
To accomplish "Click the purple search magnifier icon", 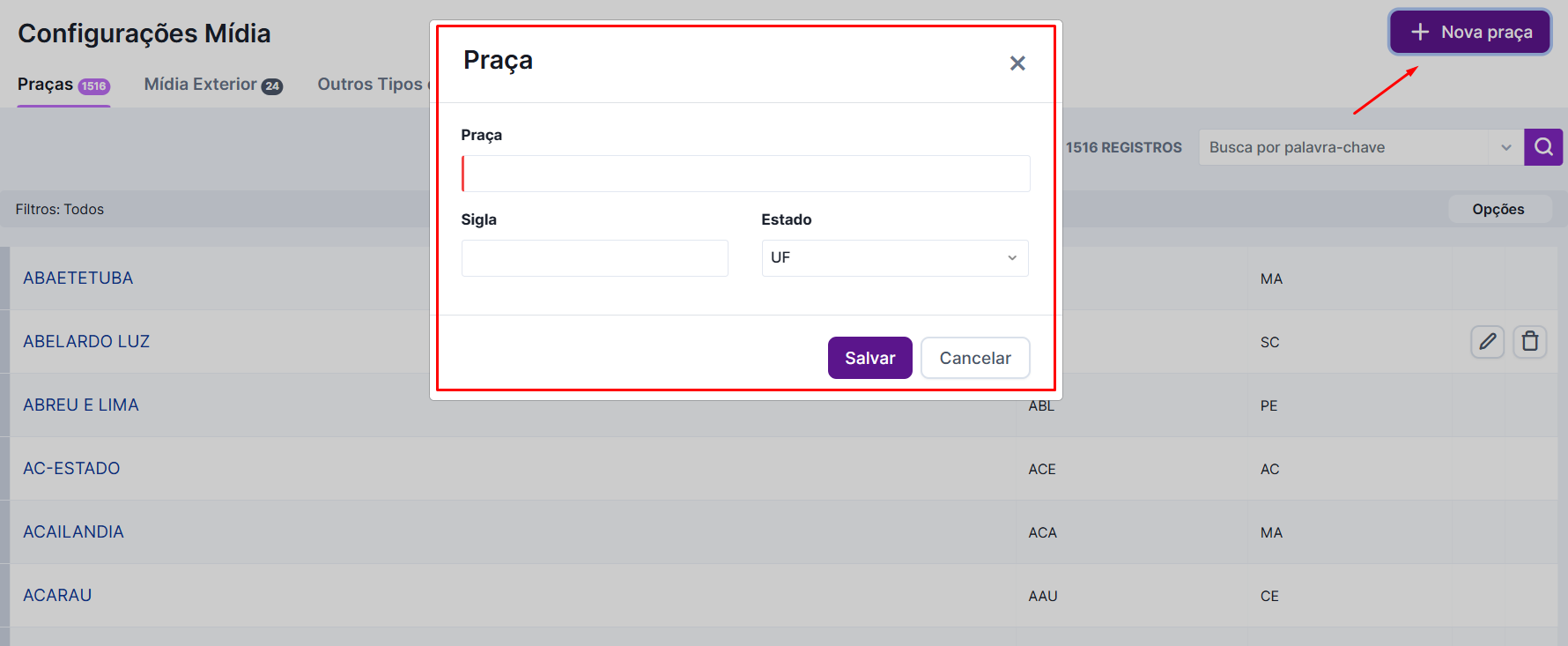I will (1543, 147).
